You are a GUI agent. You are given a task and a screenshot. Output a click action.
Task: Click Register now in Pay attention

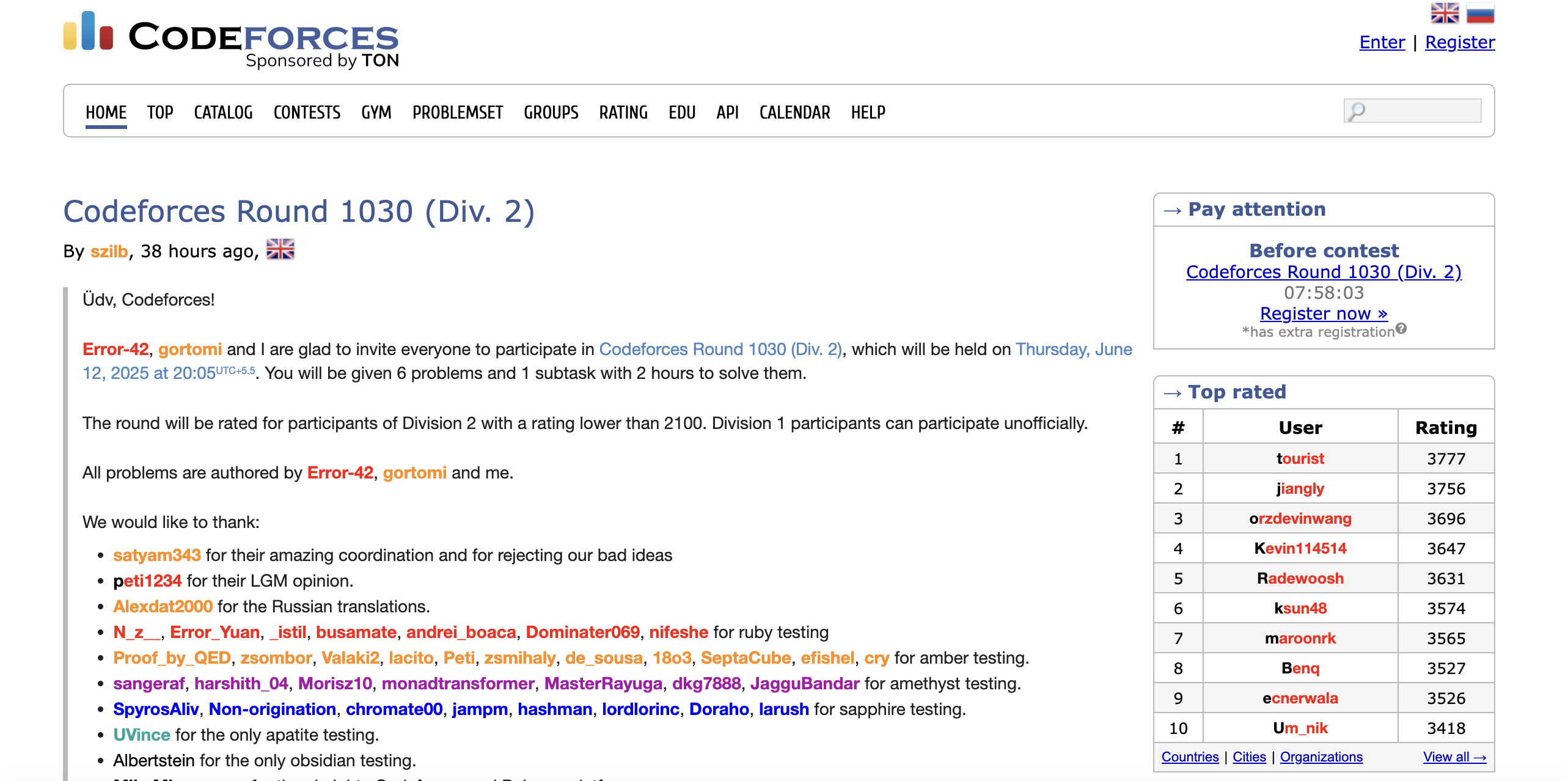click(x=1324, y=313)
